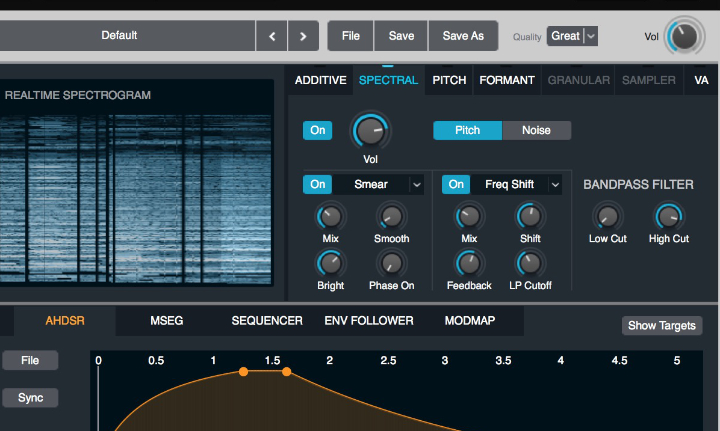Screen dimensions: 720x431
Task: Click the REALTIME SPECTROGRAM label
Action: click(78, 95)
